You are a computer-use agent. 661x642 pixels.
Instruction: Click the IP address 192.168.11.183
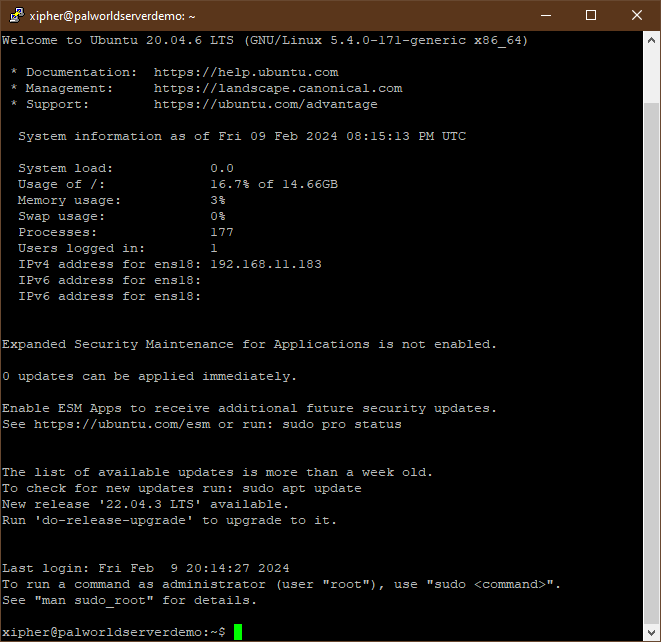(x=266, y=264)
